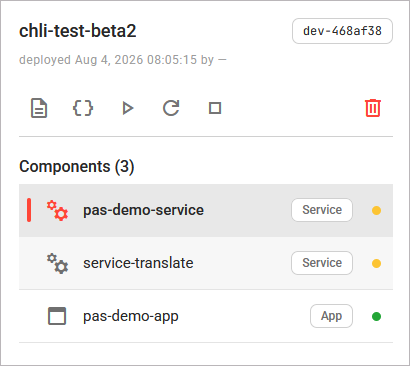The height and width of the screenshot is (366, 410).
Task: Stop deployment with the square icon
Action: [215, 108]
